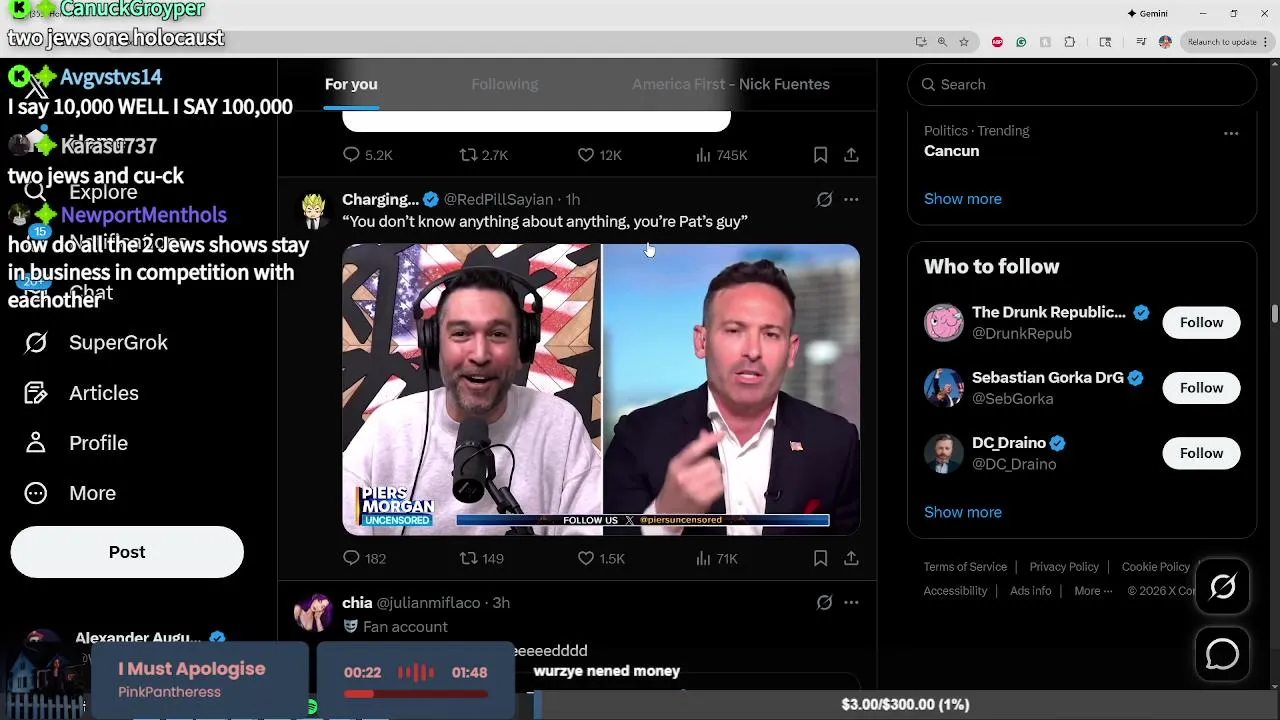Click the Post button

point(127,552)
